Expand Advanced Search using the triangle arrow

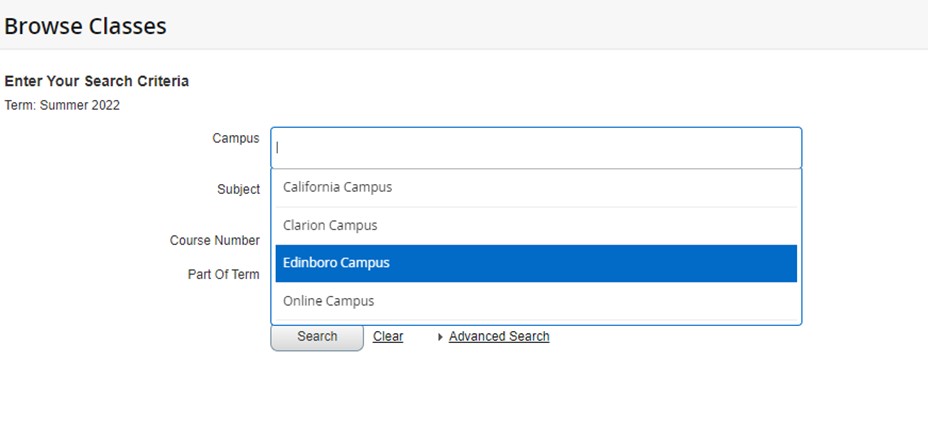click(x=440, y=337)
